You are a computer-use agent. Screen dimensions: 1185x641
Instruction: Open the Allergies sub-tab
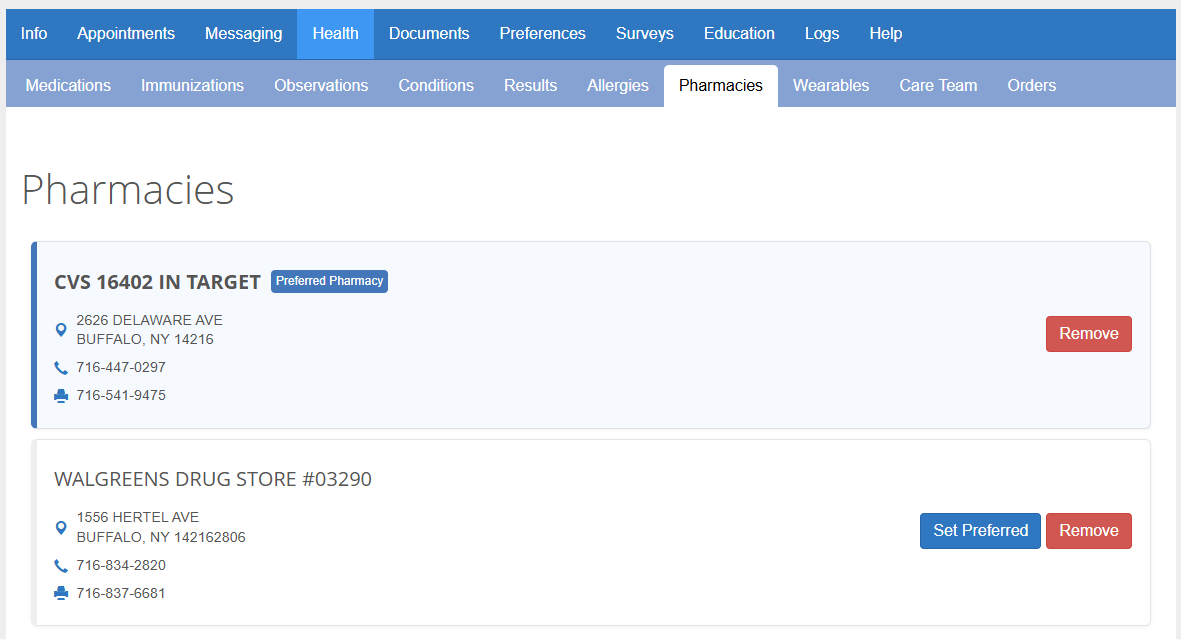pos(617,85)
